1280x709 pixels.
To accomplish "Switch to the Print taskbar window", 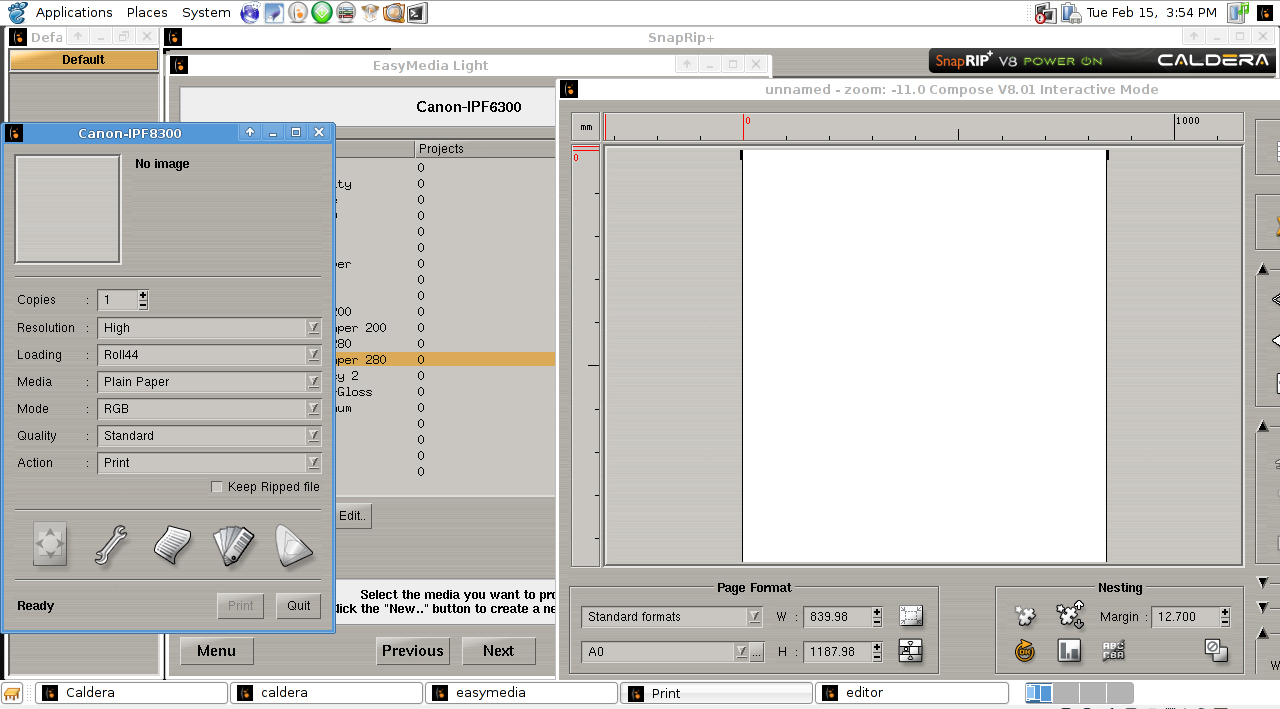I will point(717,692).
